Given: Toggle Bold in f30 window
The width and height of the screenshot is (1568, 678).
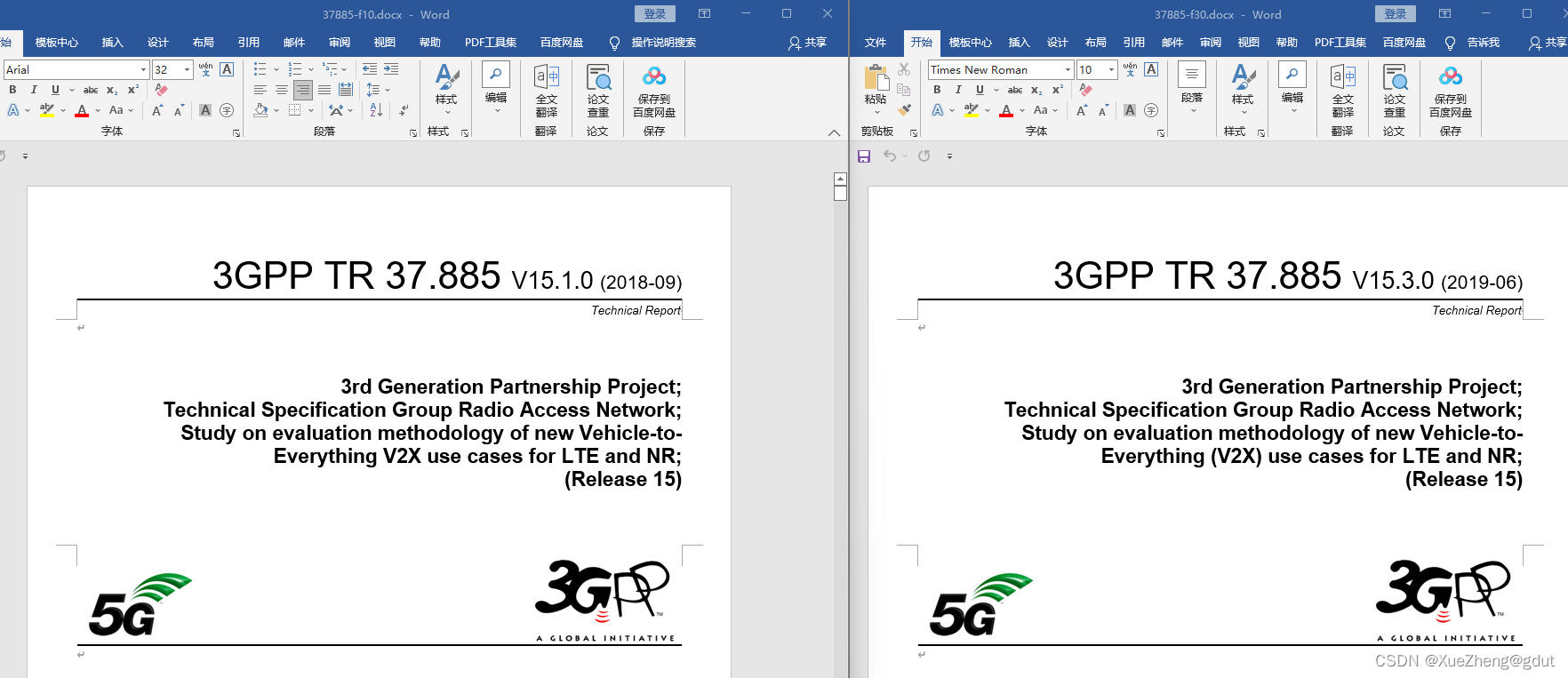Looking at the screenshot, I should point(937,90).
